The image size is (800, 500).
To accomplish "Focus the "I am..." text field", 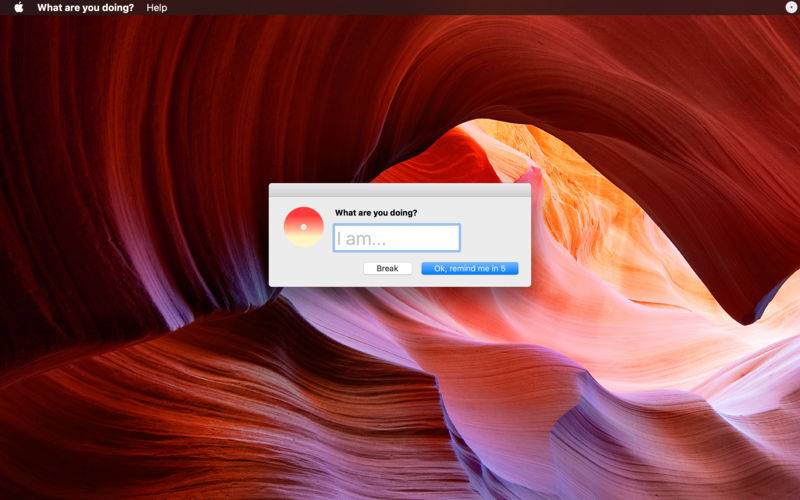I will coord(396,238).
